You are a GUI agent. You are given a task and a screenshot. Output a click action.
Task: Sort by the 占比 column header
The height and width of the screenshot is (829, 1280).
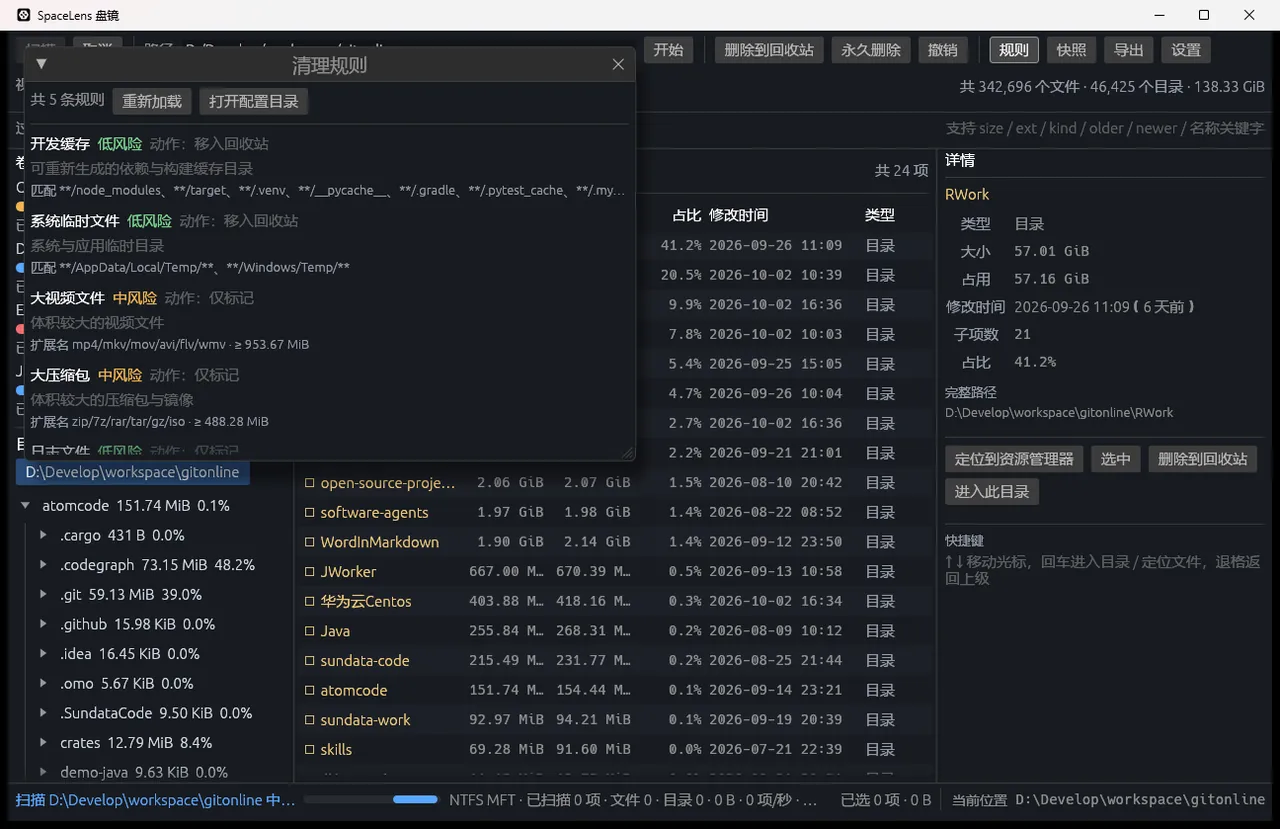click(x=687, y=215)
